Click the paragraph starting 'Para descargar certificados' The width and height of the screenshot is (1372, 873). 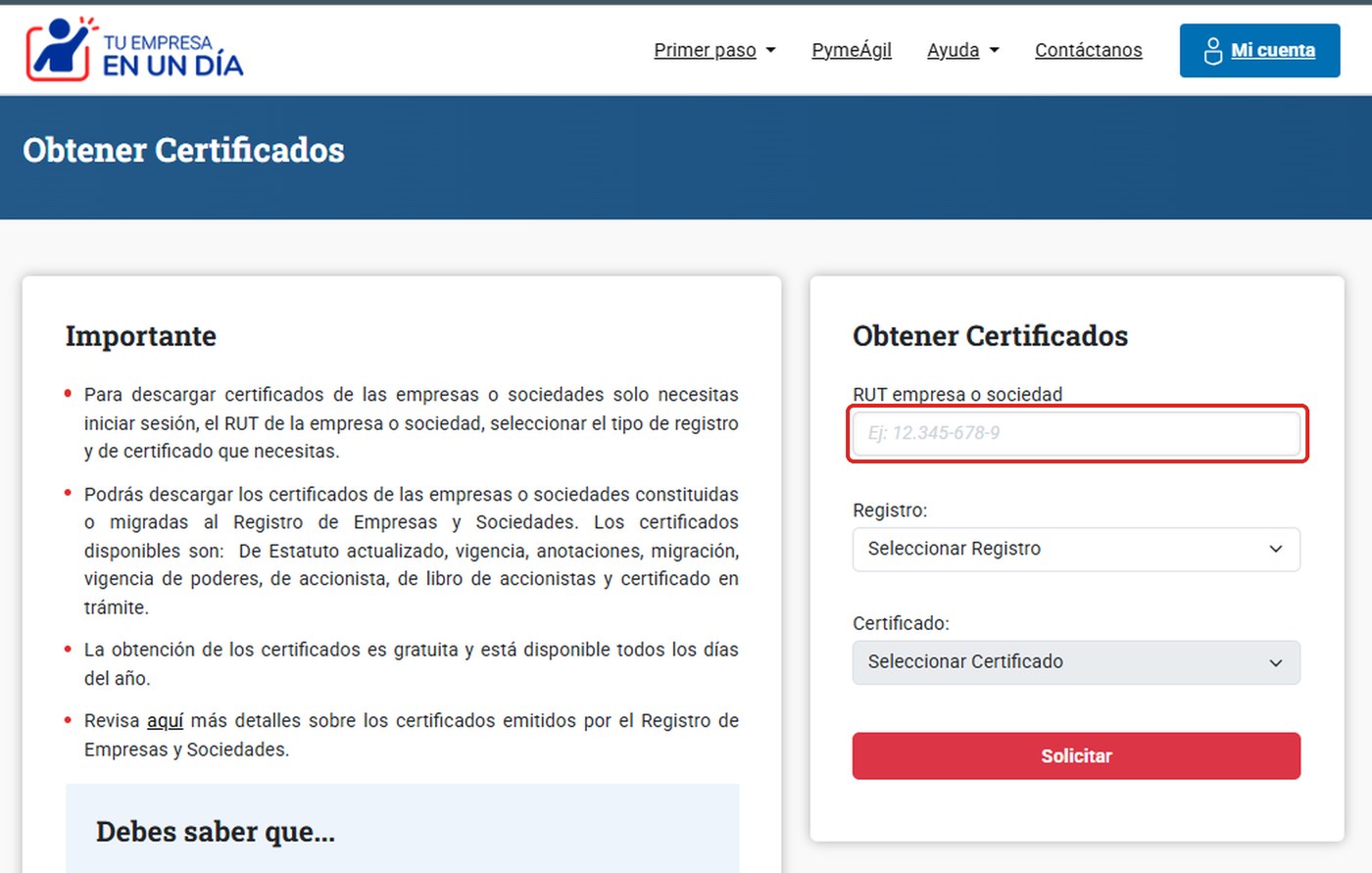coord(412,423)
